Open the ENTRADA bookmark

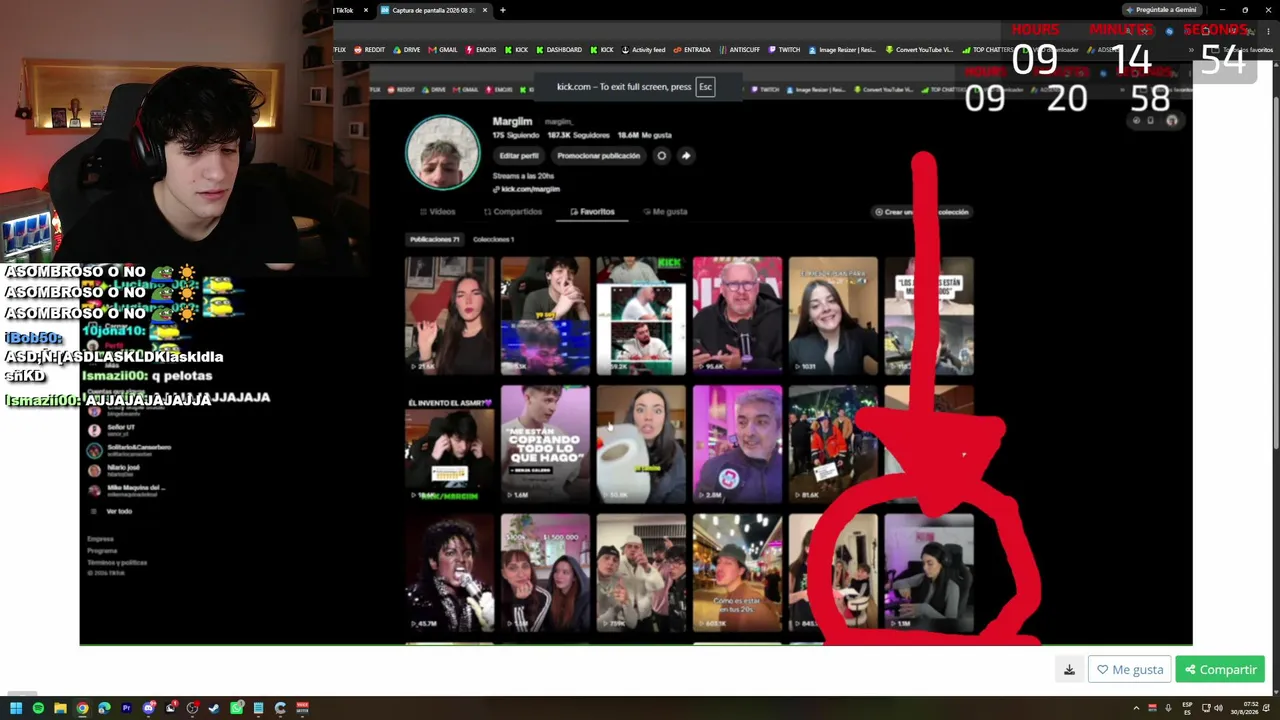(x=692, y=50)
